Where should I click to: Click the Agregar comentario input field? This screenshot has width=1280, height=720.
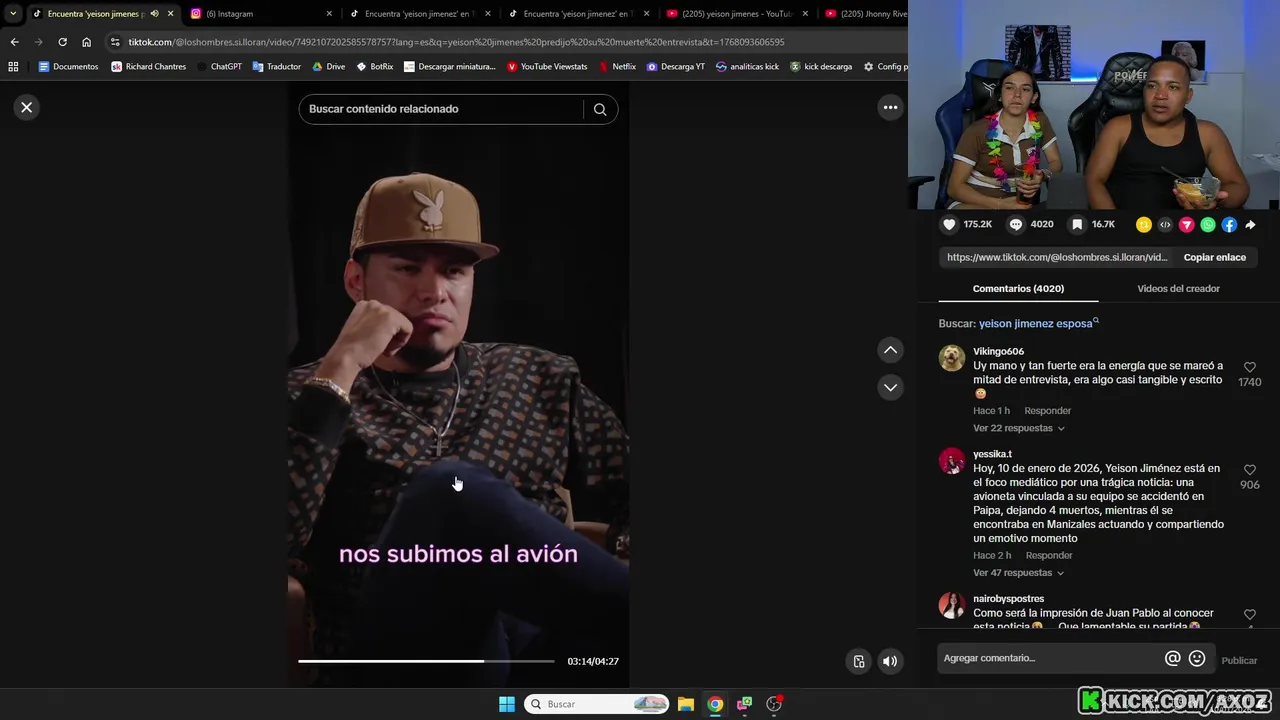pos(1050,658)
